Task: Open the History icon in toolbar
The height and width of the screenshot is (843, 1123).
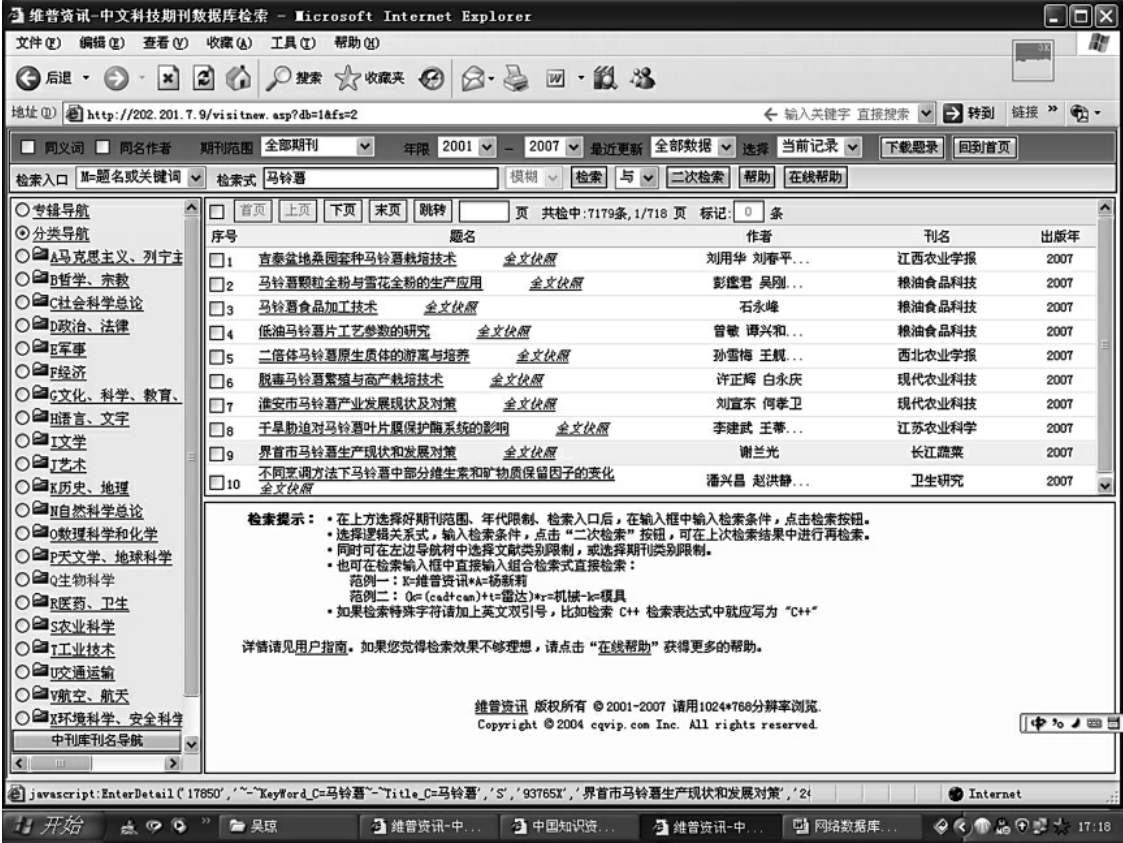Action: (431, 78)
